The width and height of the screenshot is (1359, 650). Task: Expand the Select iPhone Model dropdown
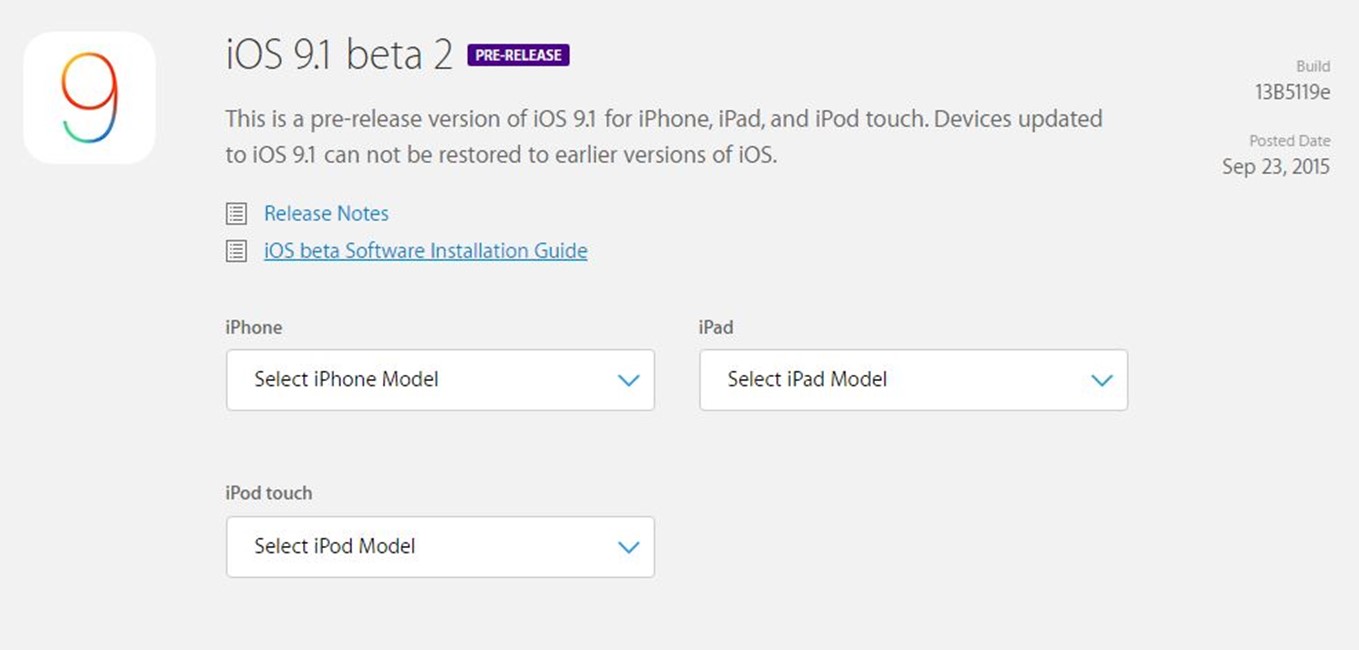pyautogui.click(x=440, y=380)
